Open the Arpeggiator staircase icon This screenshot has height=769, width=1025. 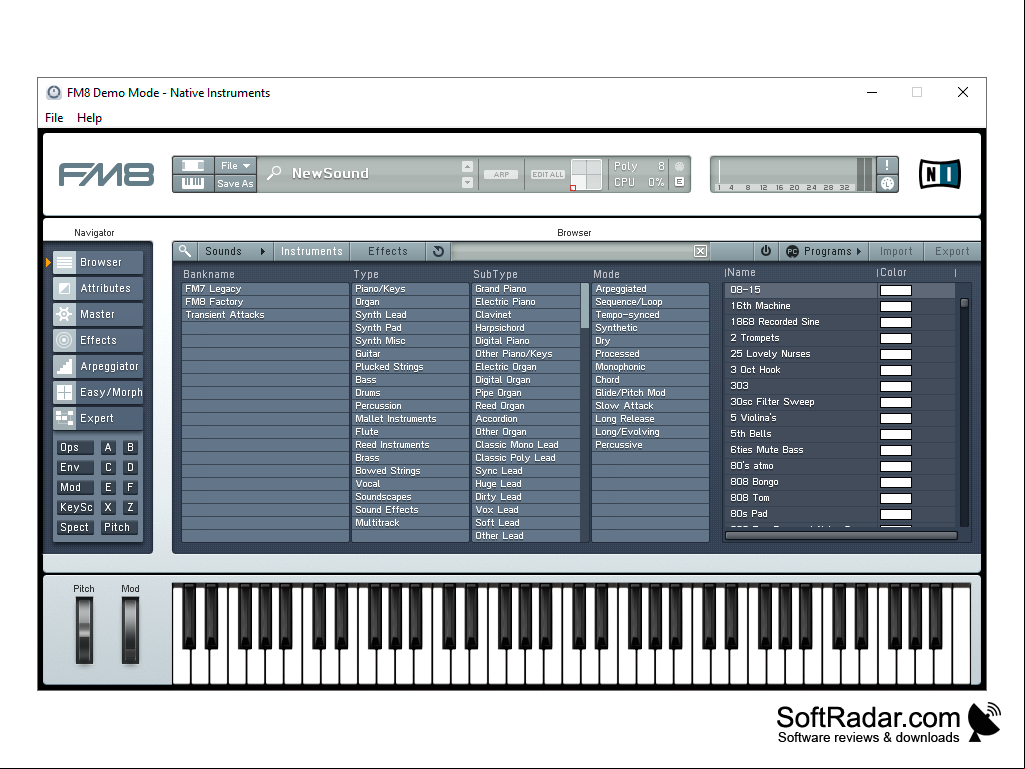pyautogui.click(x=64, y=366)
